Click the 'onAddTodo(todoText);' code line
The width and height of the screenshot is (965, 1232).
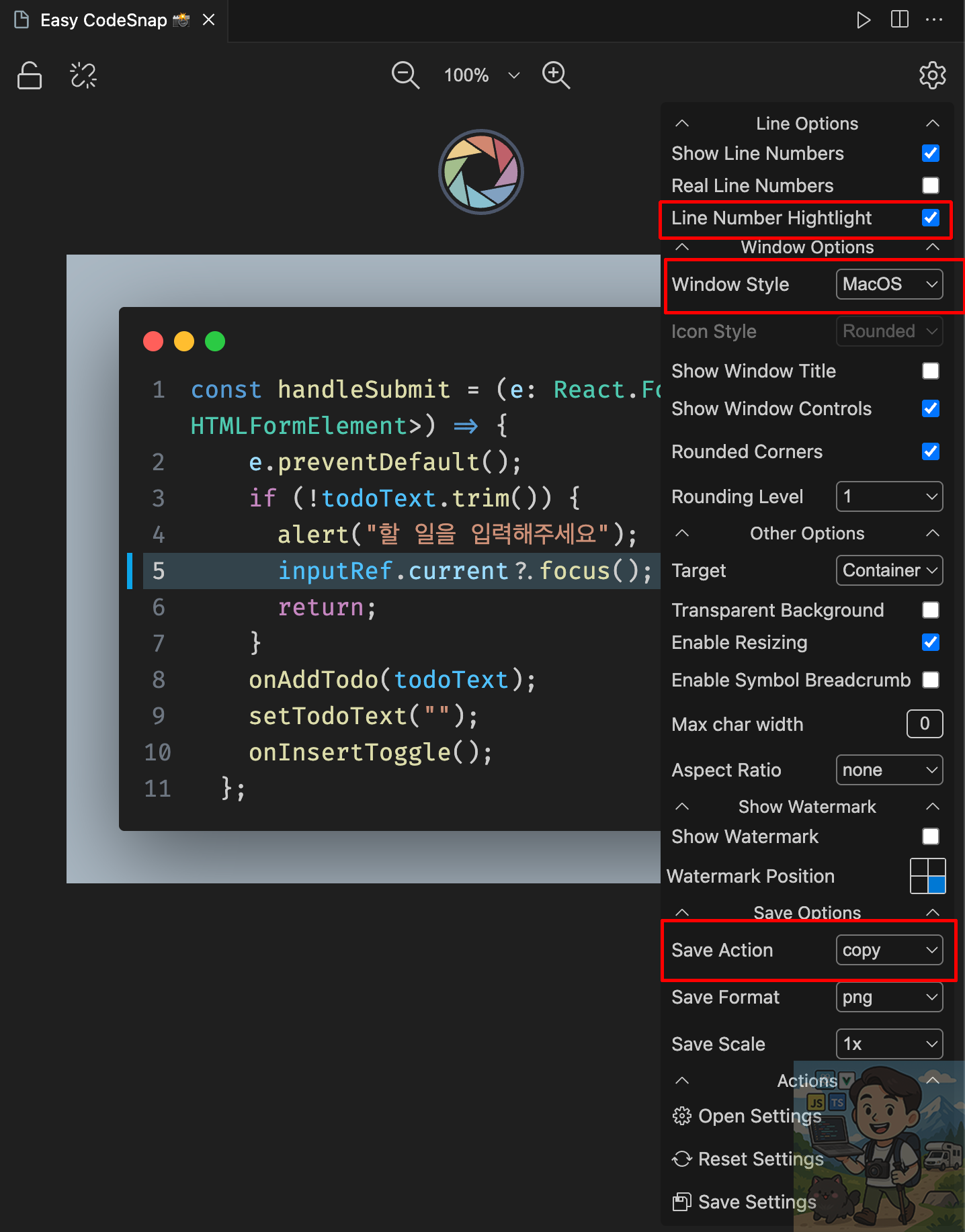(x=392, y=680)
